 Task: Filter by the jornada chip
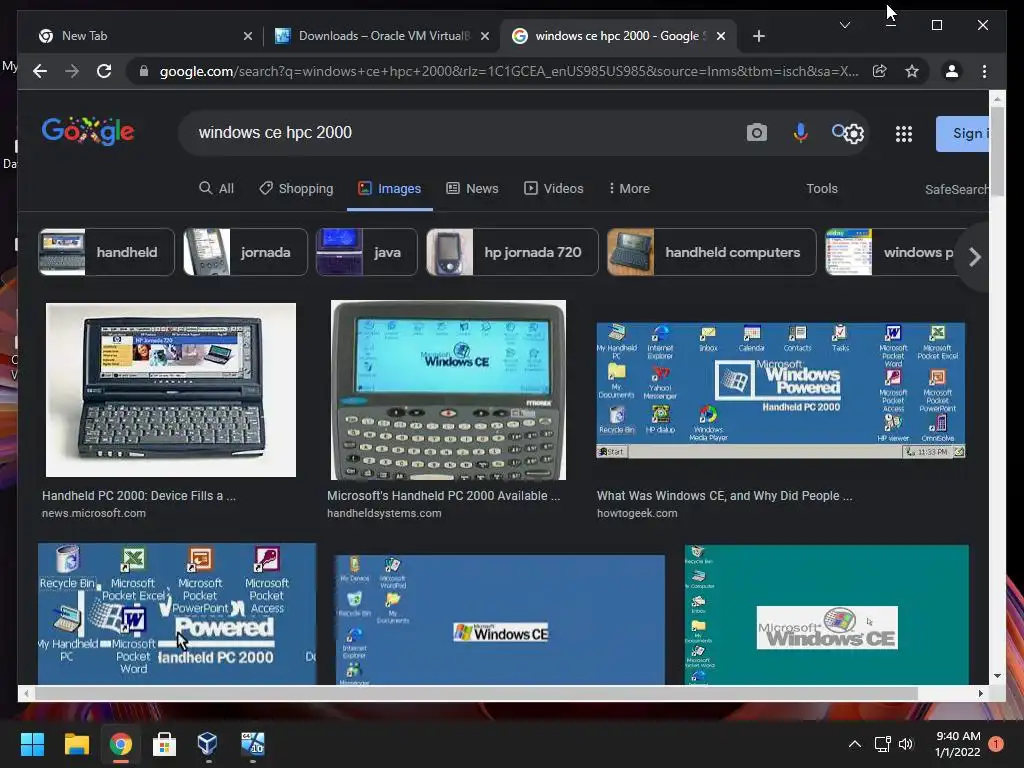(245, 252)
